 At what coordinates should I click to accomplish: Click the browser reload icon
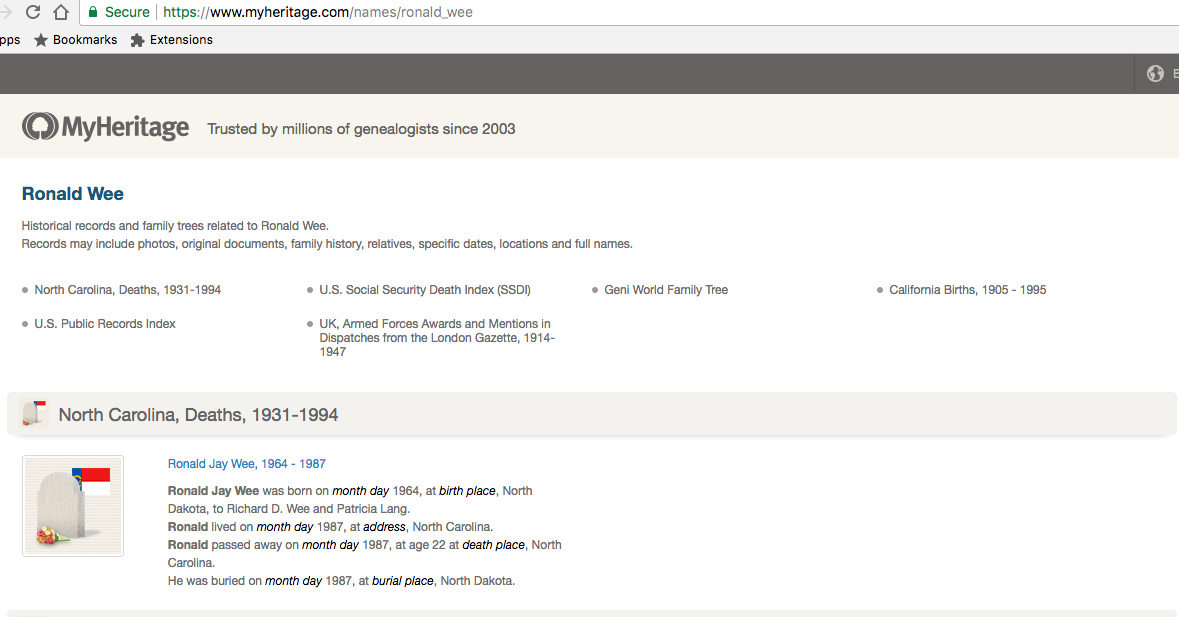point(33,12)
